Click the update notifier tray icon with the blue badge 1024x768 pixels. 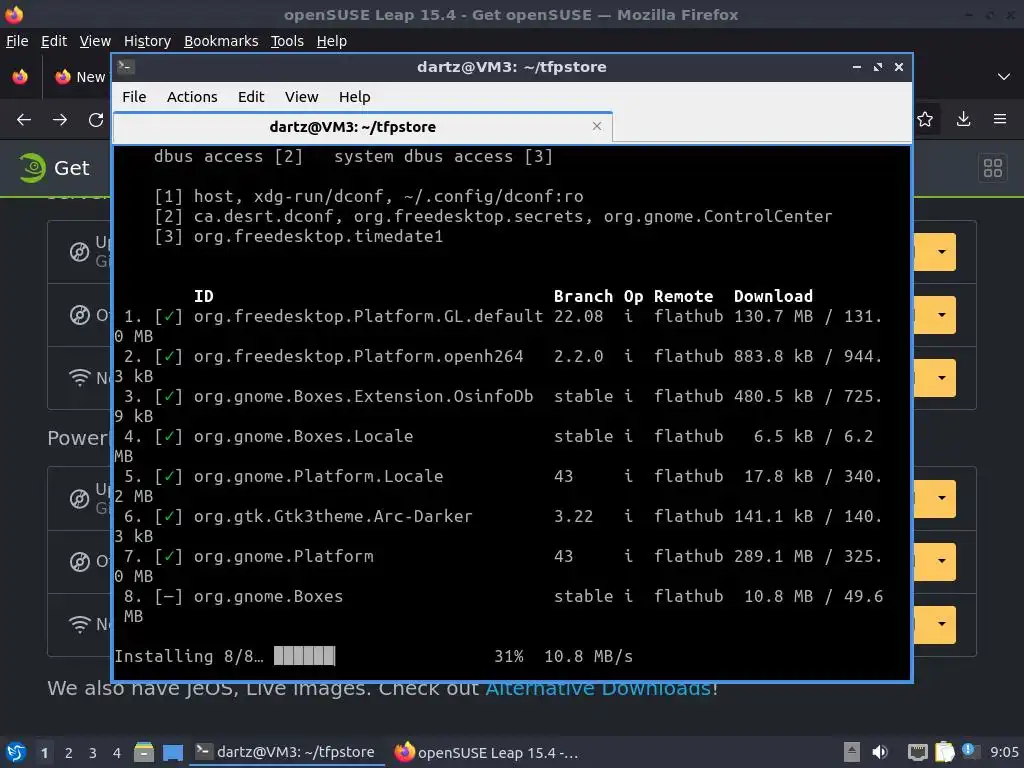[970, 751]
